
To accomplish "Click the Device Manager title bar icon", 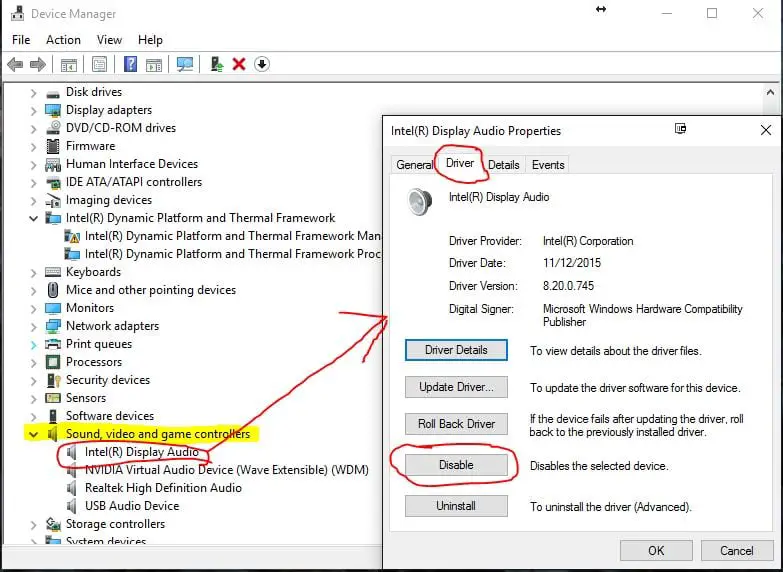I will tap(17, 12).
